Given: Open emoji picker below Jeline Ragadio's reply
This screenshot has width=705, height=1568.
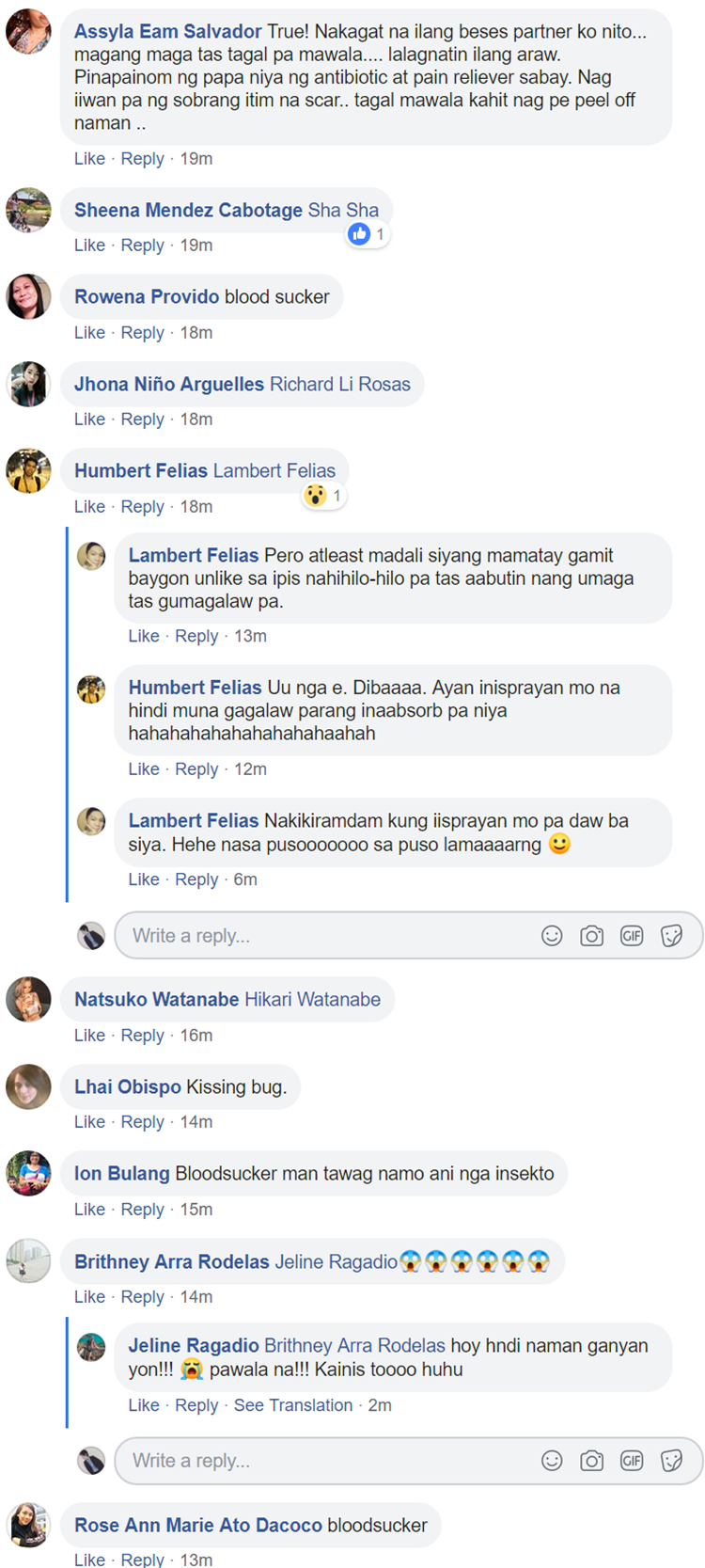Looking at the screenshot, I should [552, 1460].
